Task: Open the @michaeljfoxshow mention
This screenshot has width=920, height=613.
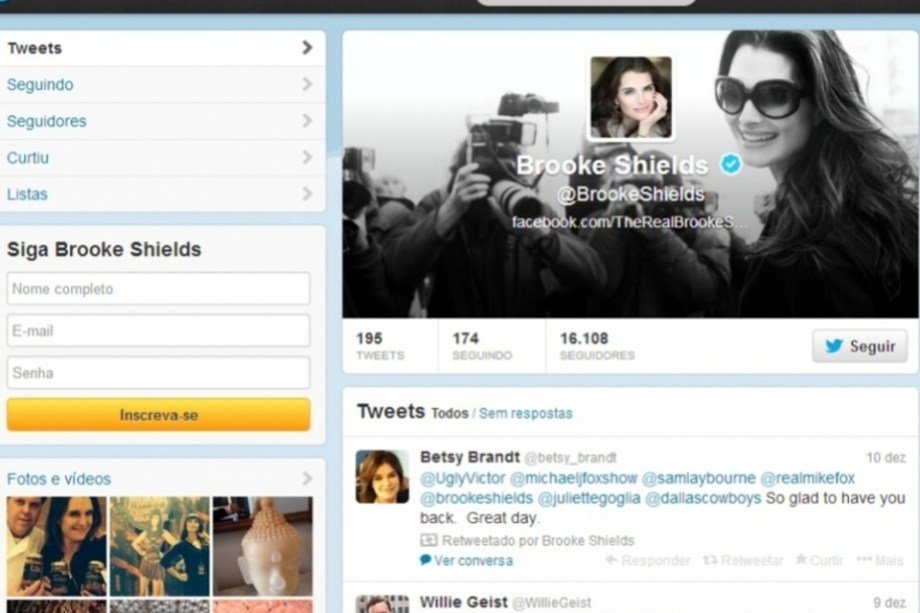Action: (573, 479)
